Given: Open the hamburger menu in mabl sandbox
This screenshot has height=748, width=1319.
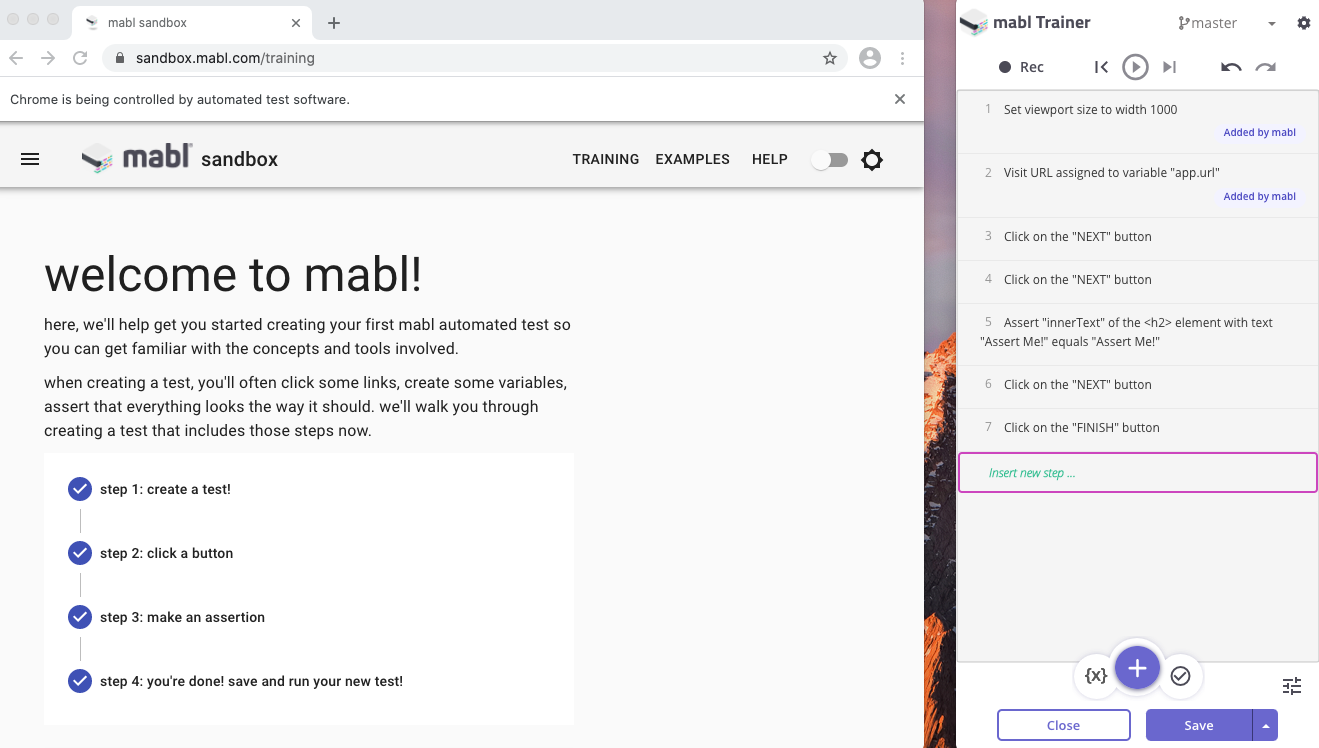Looking at the screenshot, I should pyautogui.click(x=30, y=159).
